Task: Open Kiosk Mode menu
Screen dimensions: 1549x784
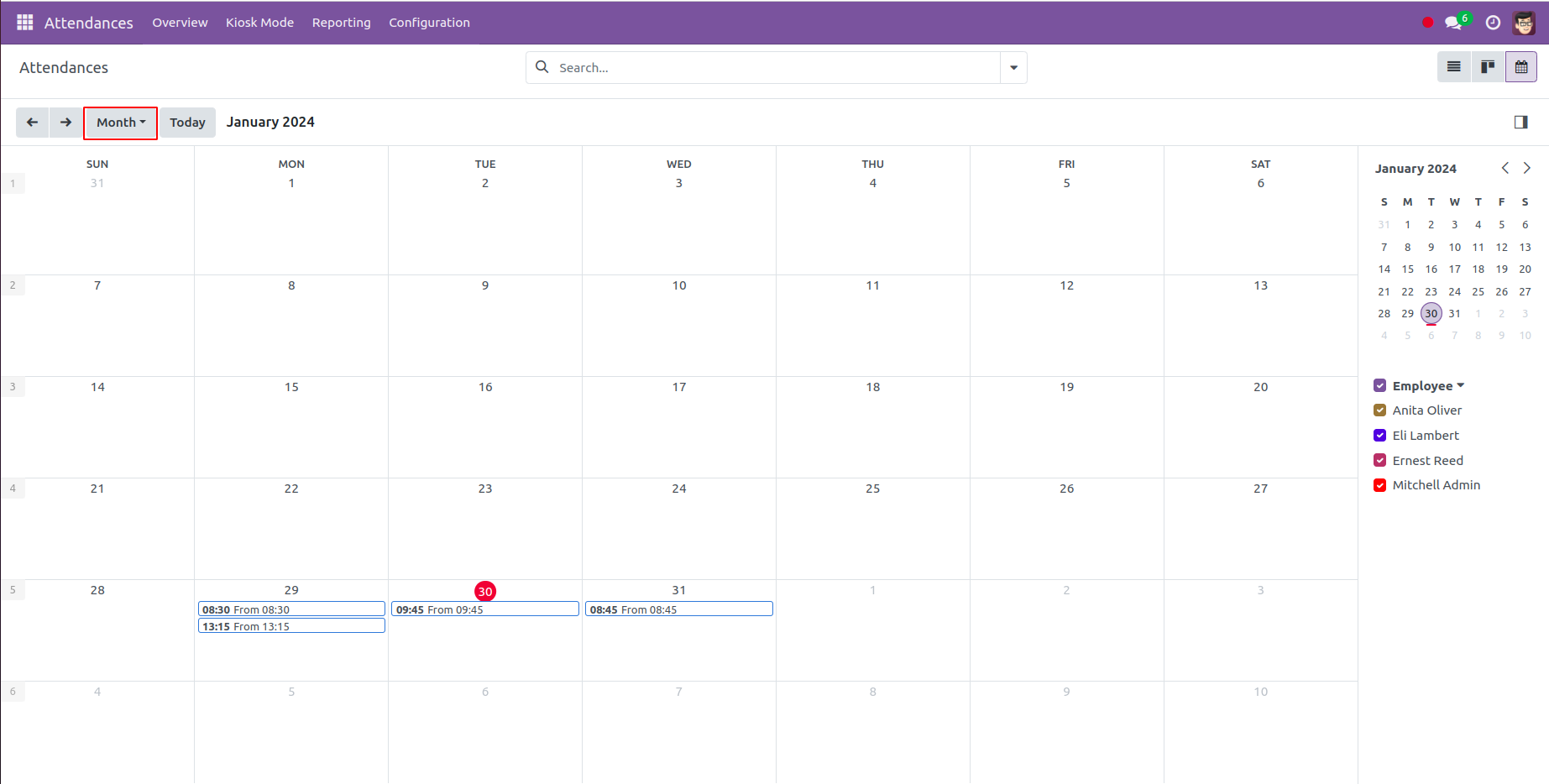Action: click(259, 23)
